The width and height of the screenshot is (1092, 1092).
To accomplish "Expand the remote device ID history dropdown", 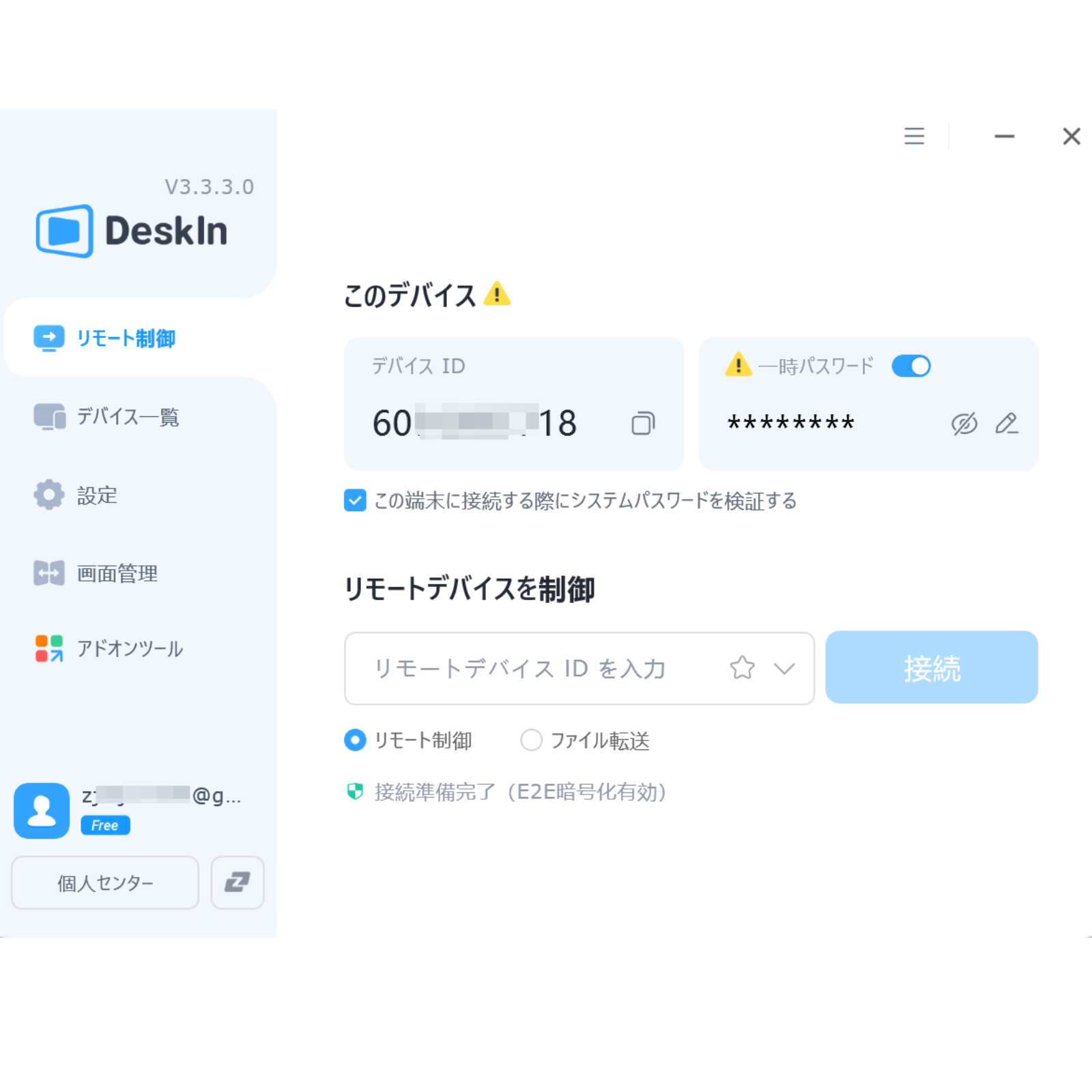I will pos(784,668).
